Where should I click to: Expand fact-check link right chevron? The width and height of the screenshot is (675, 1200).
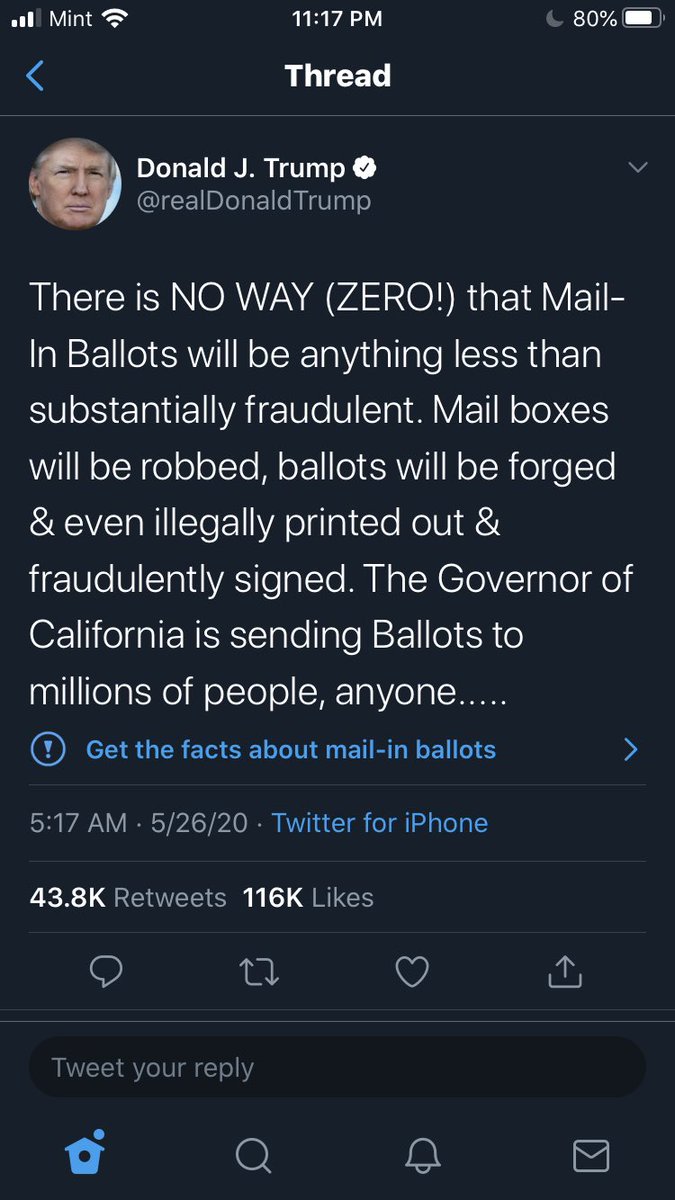pos(630,749)
